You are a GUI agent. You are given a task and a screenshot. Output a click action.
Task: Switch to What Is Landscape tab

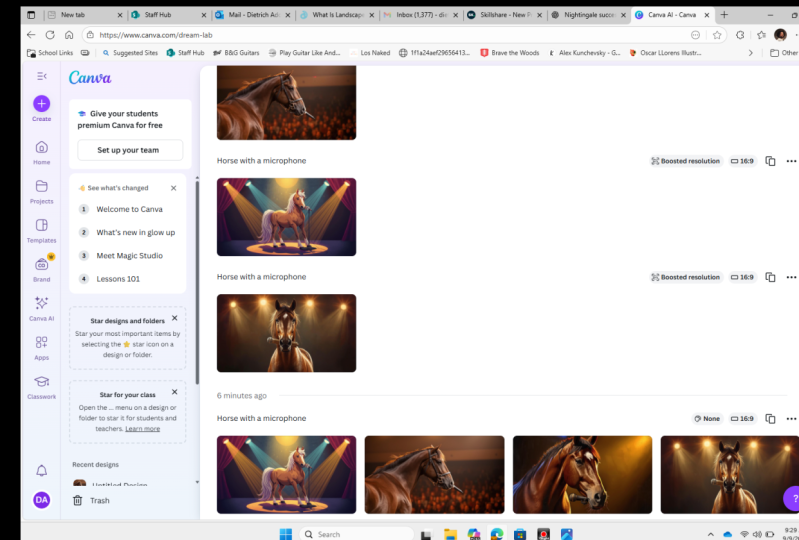334,15
